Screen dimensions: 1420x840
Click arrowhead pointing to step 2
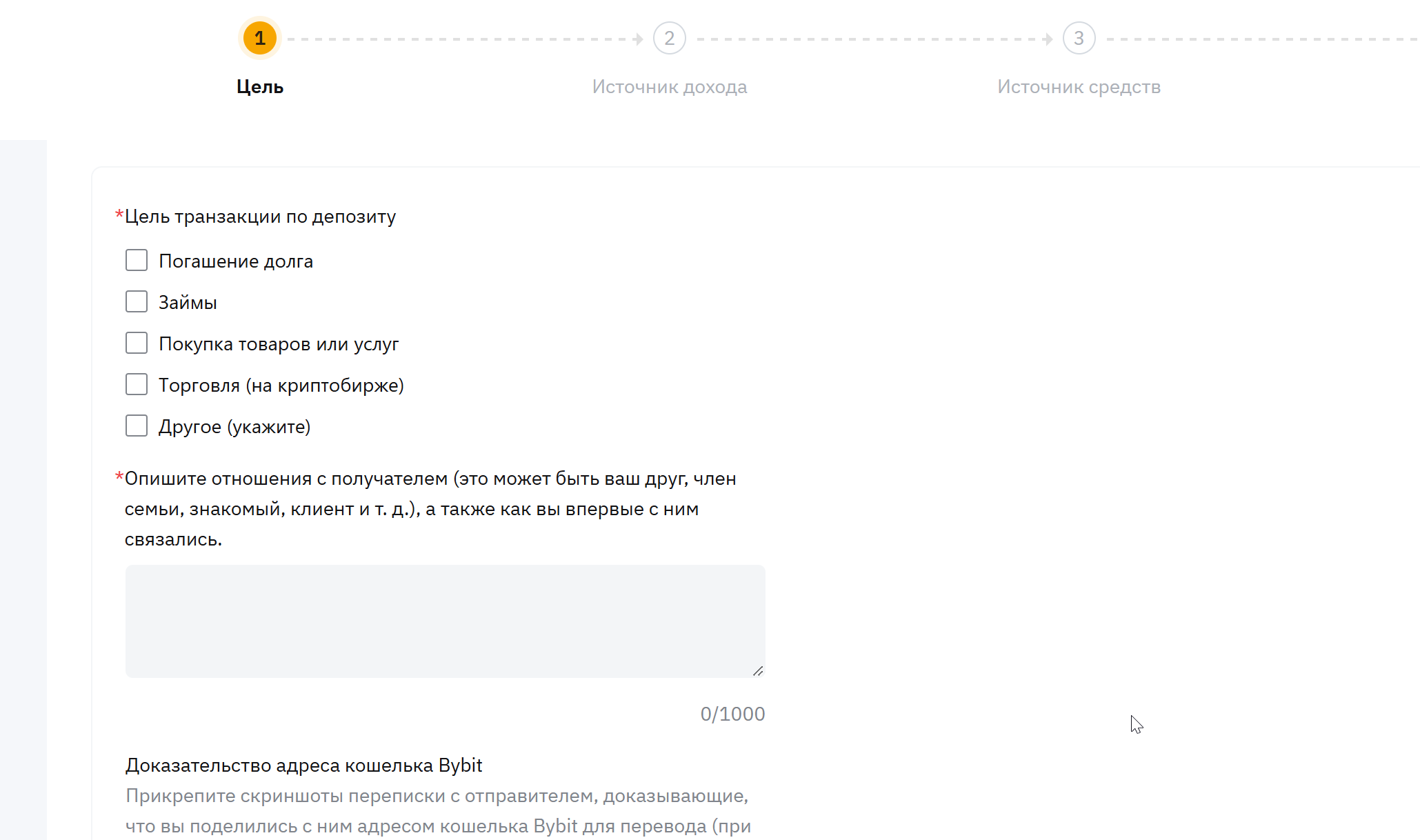click(639, 39)
